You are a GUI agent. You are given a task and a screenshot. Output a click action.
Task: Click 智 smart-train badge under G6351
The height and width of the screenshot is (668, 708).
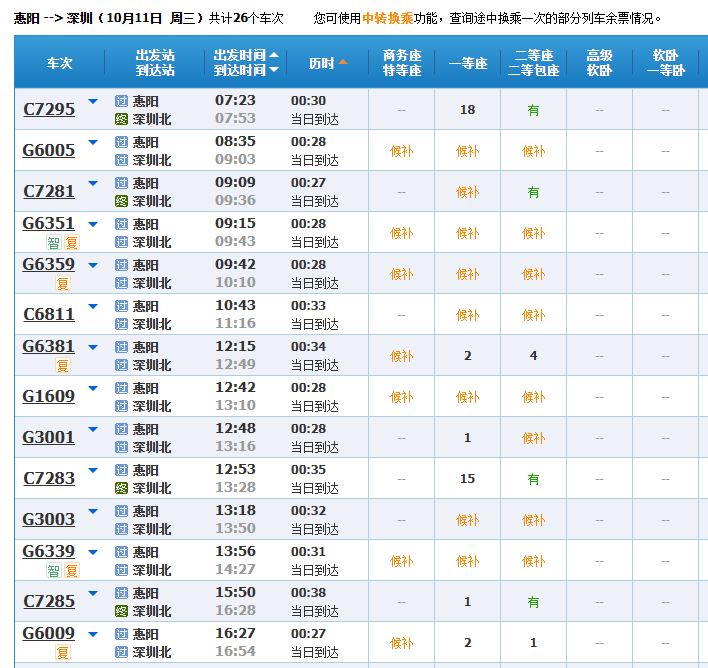(54, 243)
